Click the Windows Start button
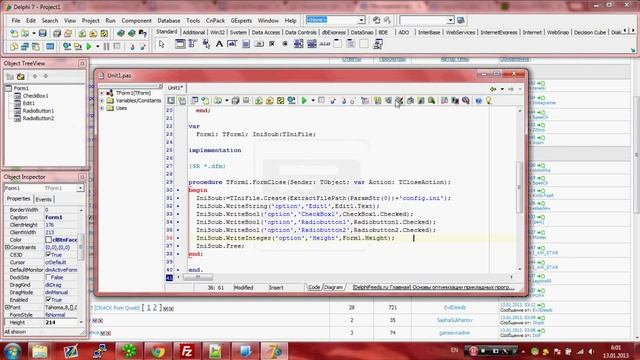 [x=12, y=351]
